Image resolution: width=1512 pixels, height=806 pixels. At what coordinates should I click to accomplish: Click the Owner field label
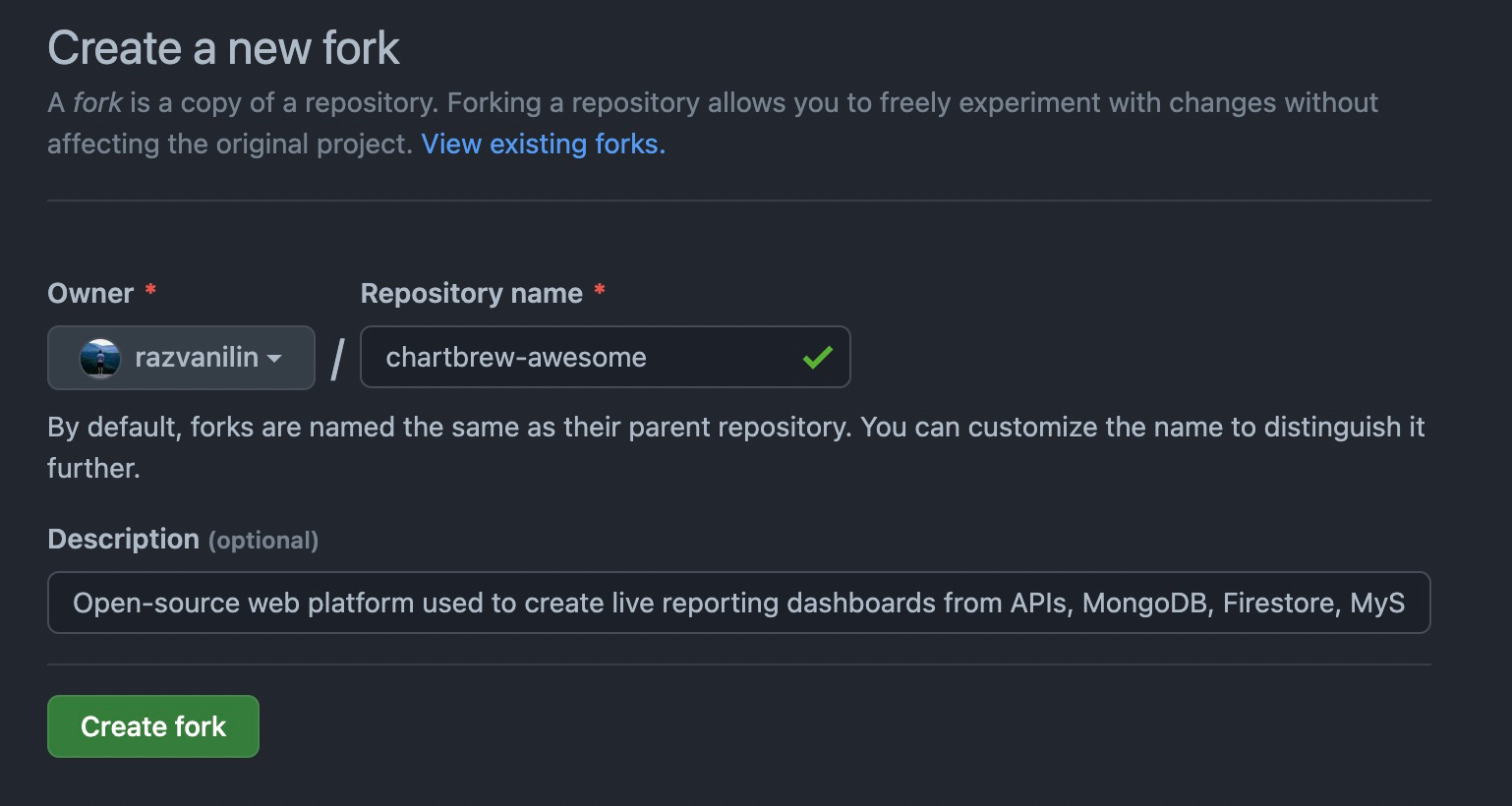click(x=90, y=293)
